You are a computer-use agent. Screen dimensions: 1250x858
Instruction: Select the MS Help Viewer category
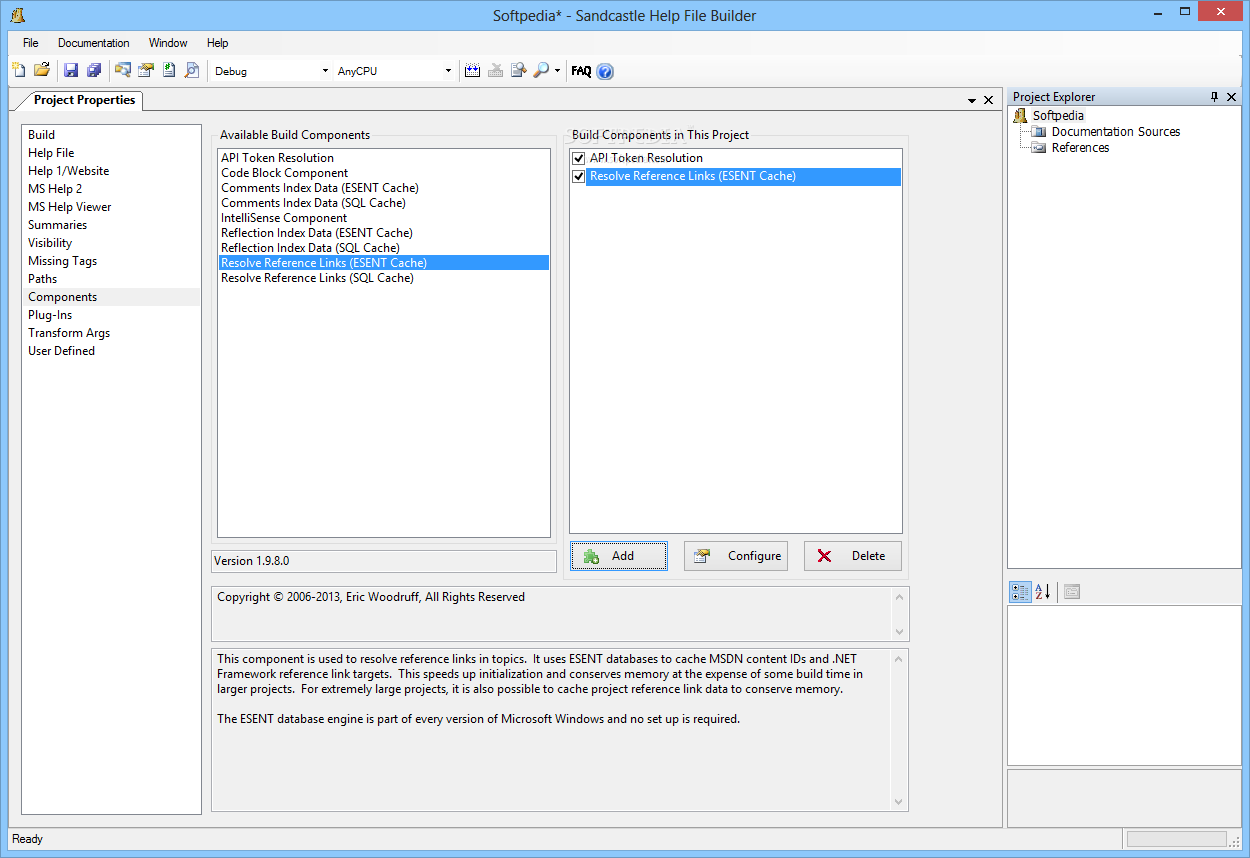click(x=111, y=207)
